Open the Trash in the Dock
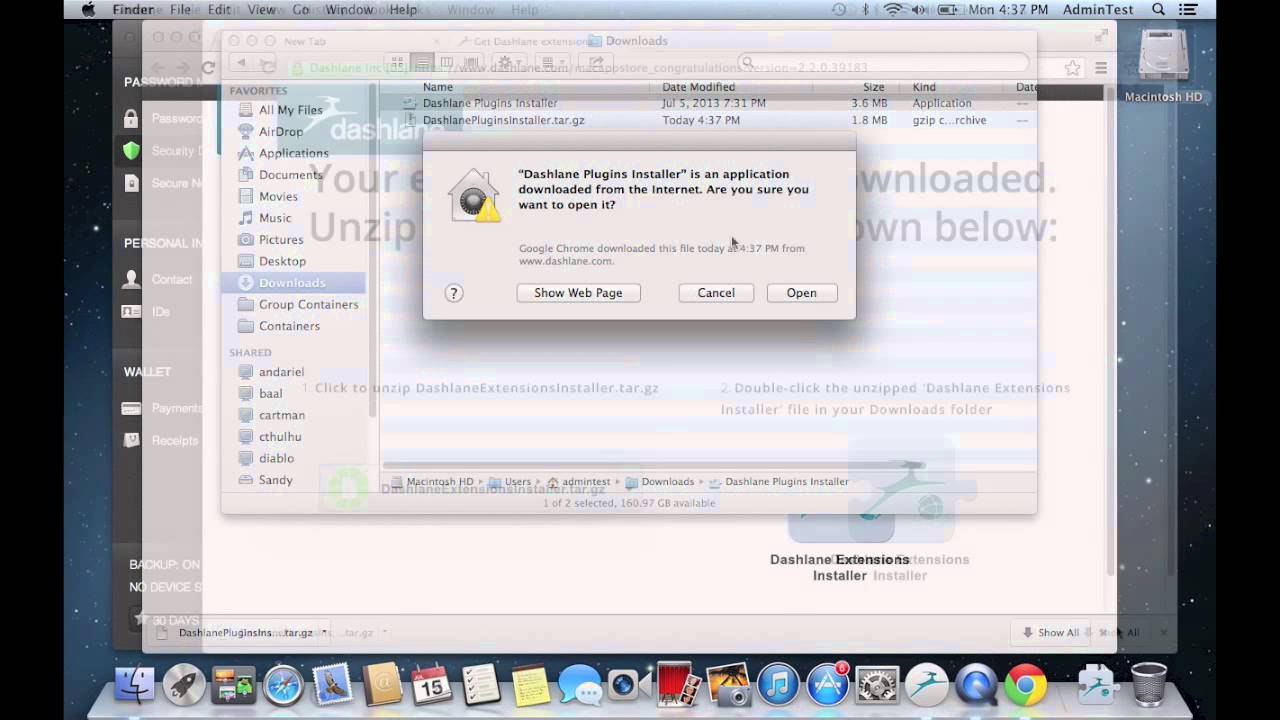This screenshot has height=720, width=1280. tap(1149, 686)
